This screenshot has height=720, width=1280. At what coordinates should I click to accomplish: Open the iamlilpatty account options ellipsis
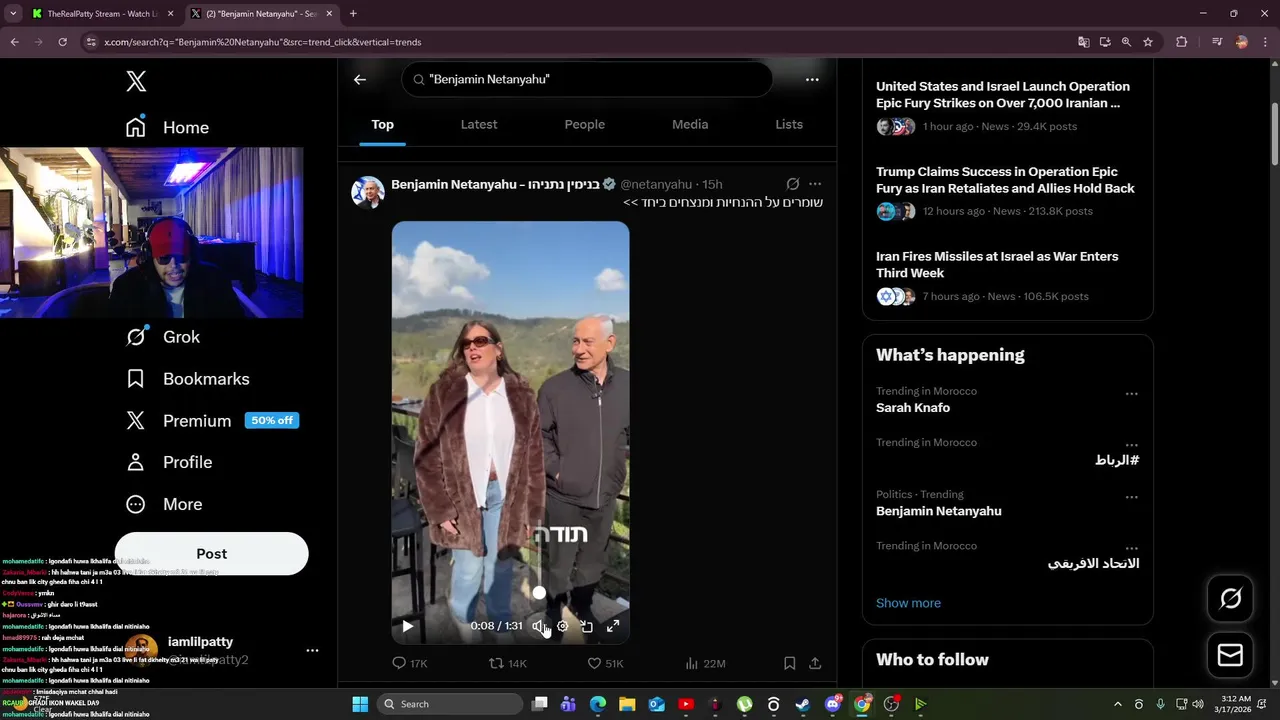pos(312,650)
